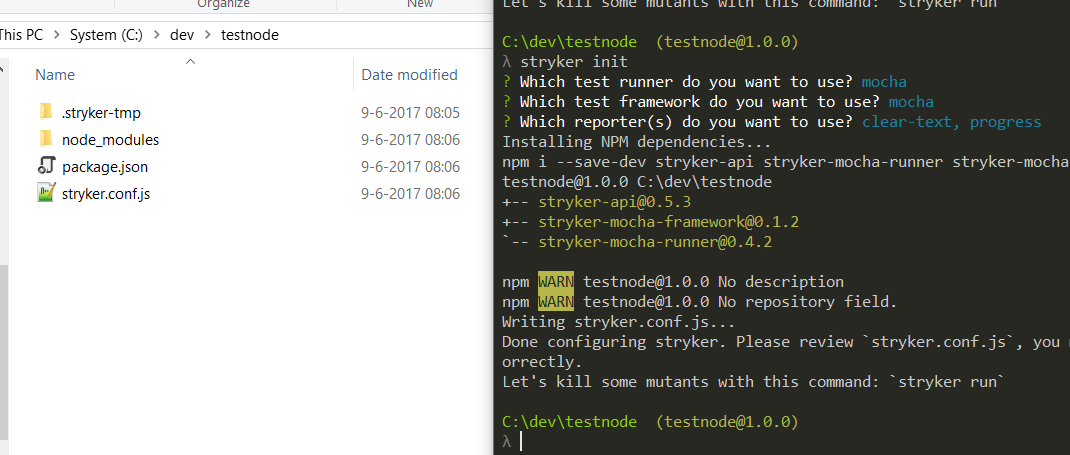Select the .stryker-tmp folder icon
The width and height of the screenshot is (1070, 455).
(x=46, y=112)
